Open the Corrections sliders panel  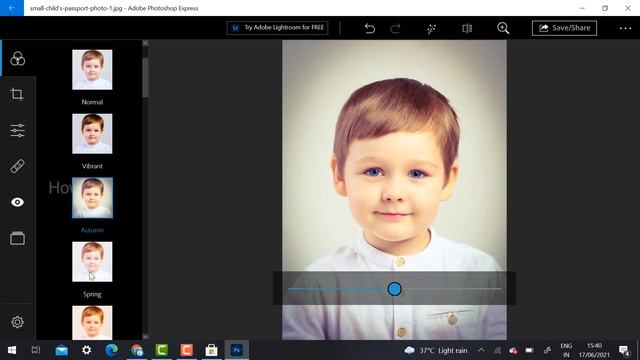coord(17,130)
